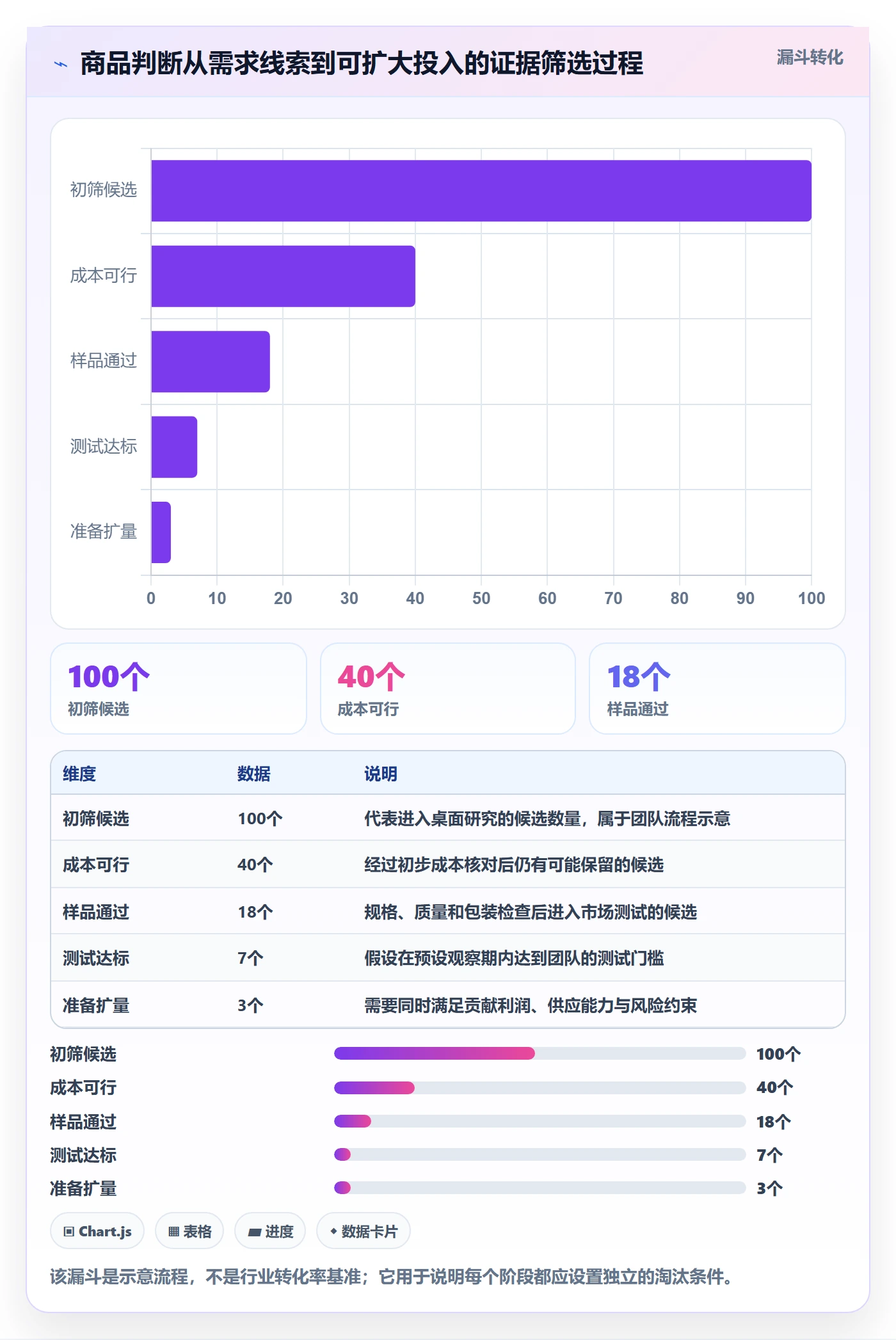896x1340 pixels.
Task: Click the x-axis tick label 100
Action: click(812, 598)
